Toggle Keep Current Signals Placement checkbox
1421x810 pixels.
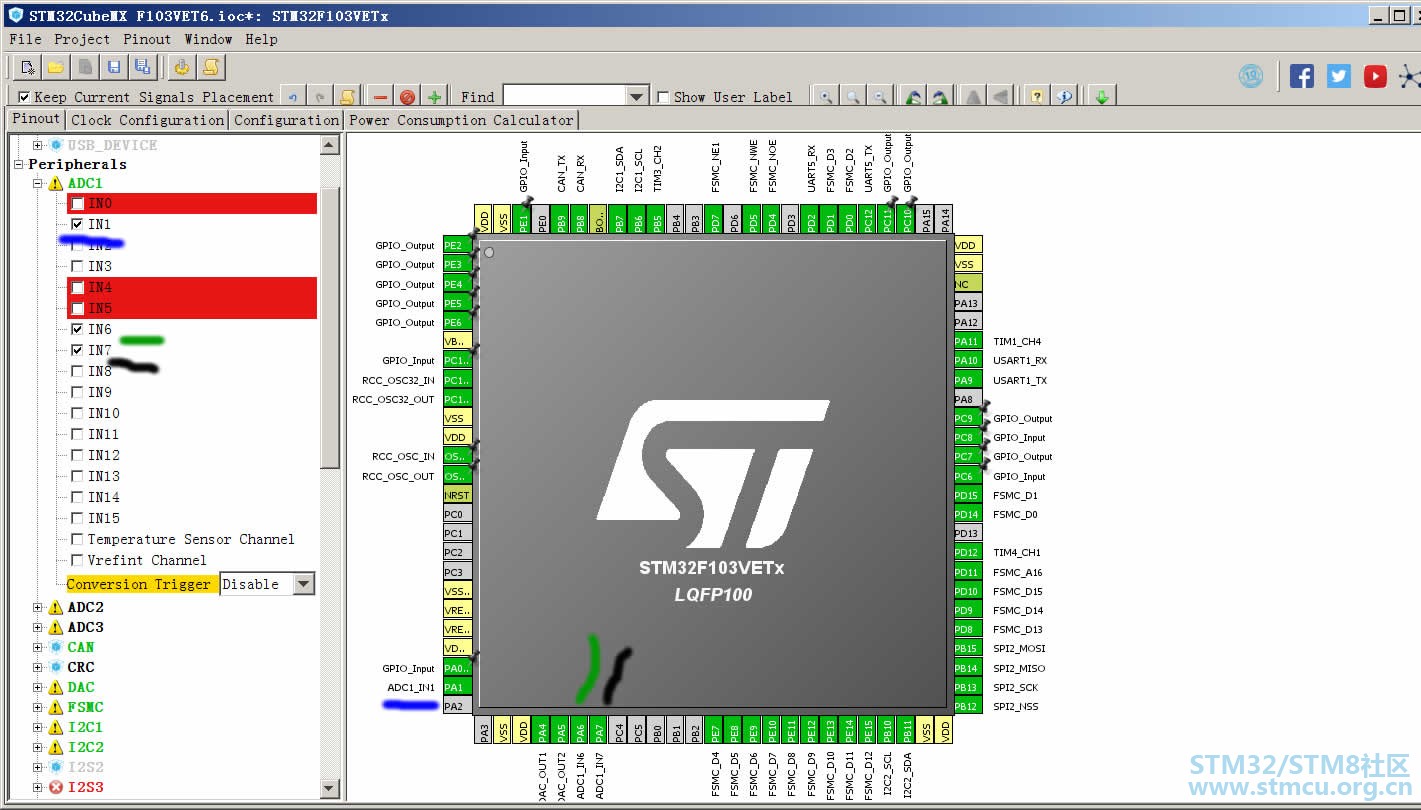(24, 97)
